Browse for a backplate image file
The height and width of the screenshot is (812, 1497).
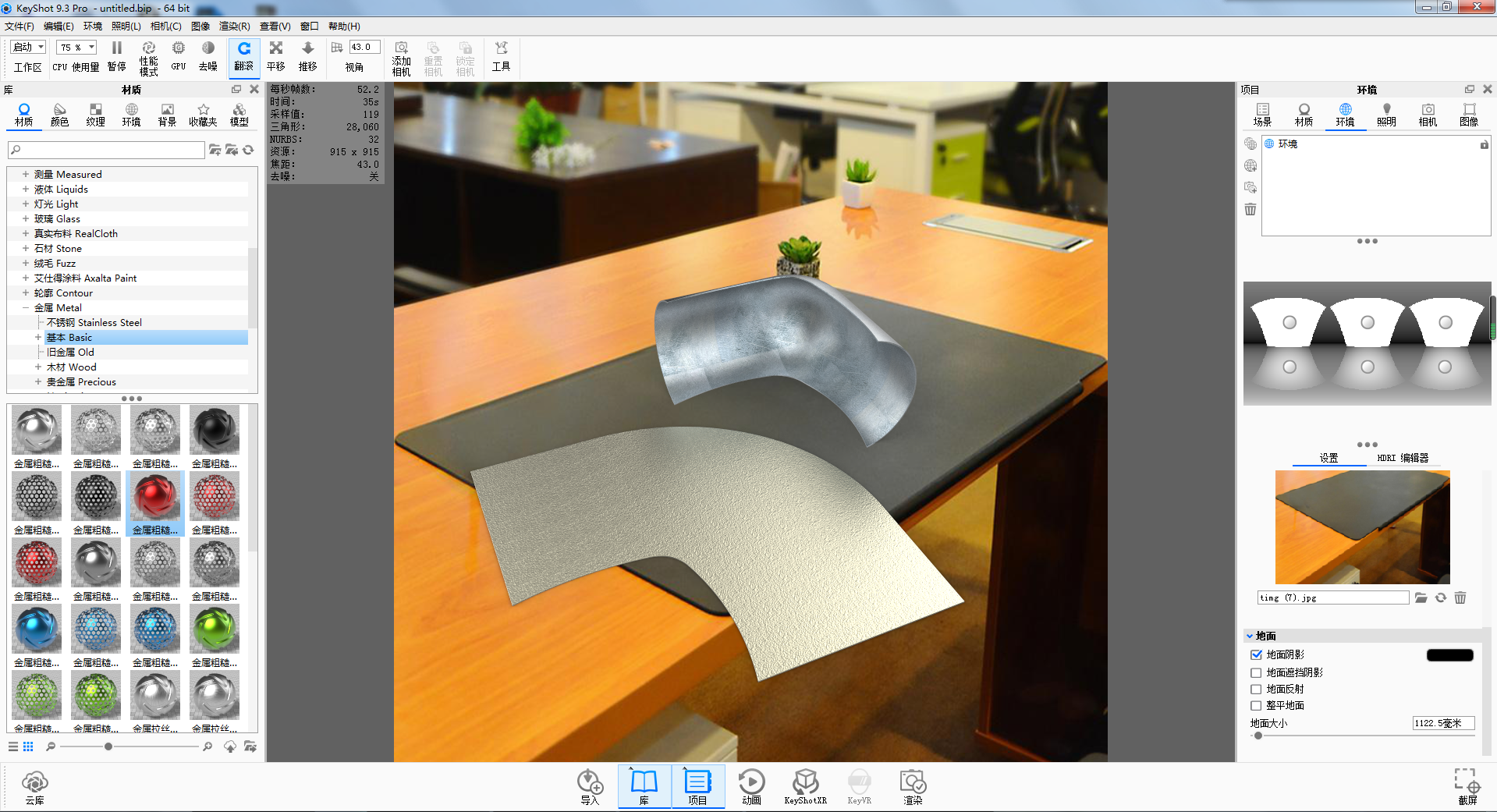[x=1421, y=597]
